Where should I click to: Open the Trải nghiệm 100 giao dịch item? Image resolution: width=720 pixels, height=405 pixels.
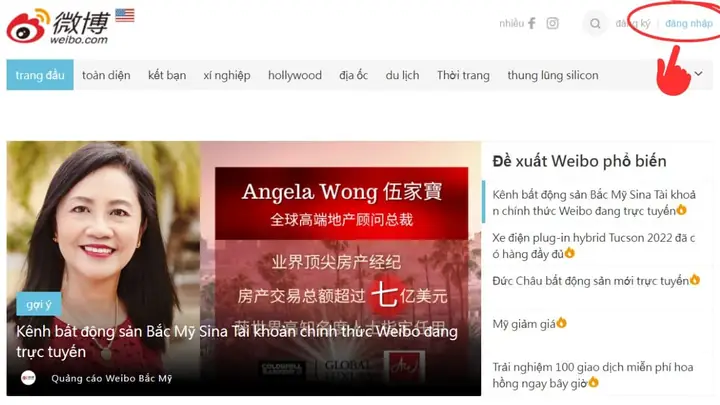pyautogui.click(x=593, y=375)
